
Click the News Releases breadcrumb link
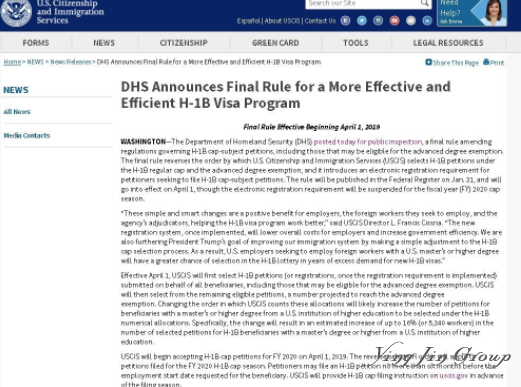pos(71,62)
